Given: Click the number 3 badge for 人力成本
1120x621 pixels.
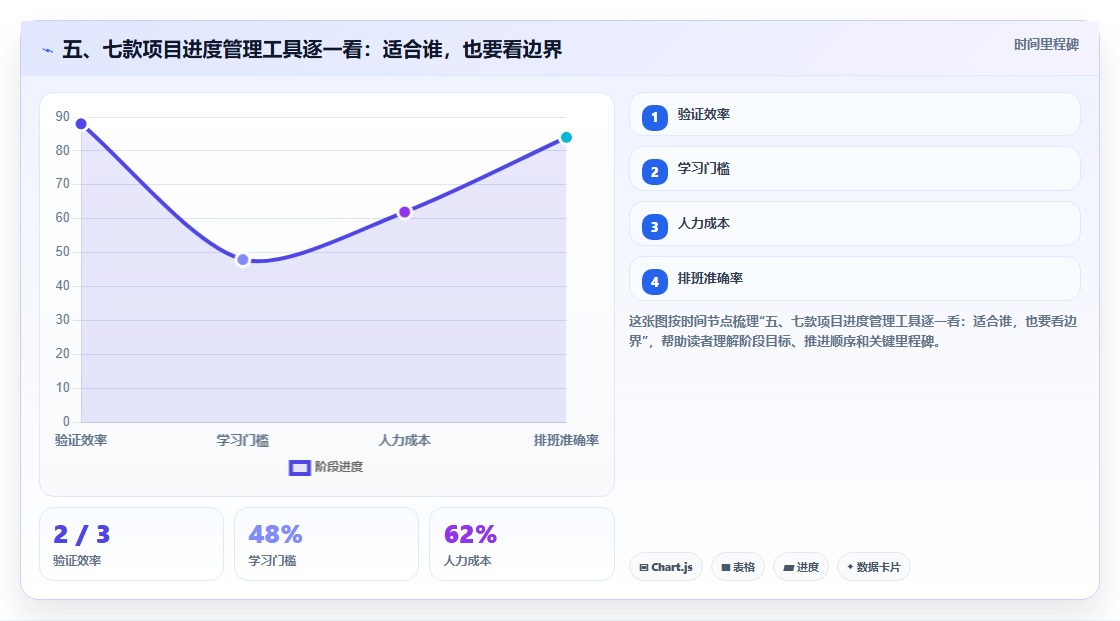Looking at the screenshot, I should point(654,227).
